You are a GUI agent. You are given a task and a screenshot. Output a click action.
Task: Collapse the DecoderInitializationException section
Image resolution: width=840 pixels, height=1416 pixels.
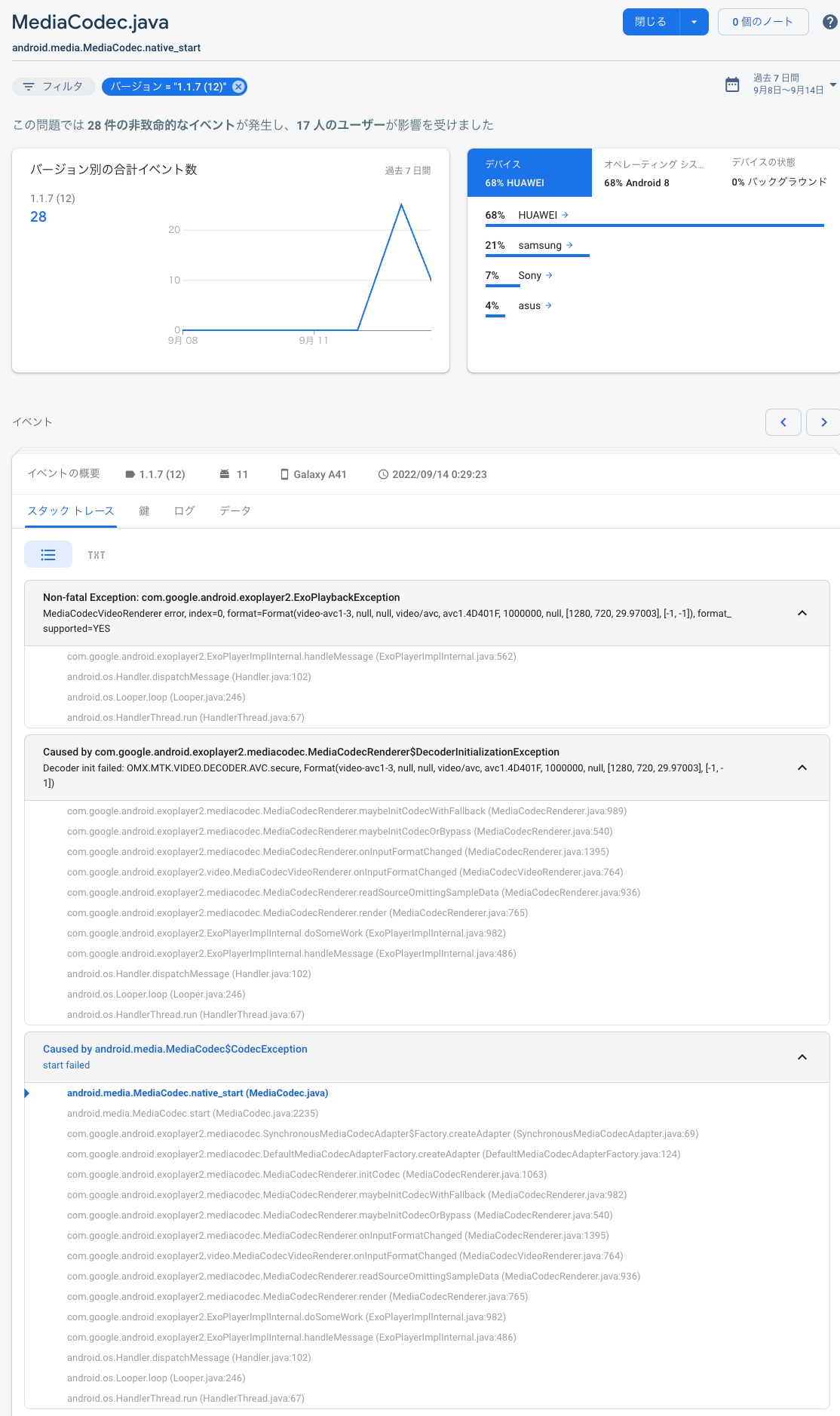[802, 768]
